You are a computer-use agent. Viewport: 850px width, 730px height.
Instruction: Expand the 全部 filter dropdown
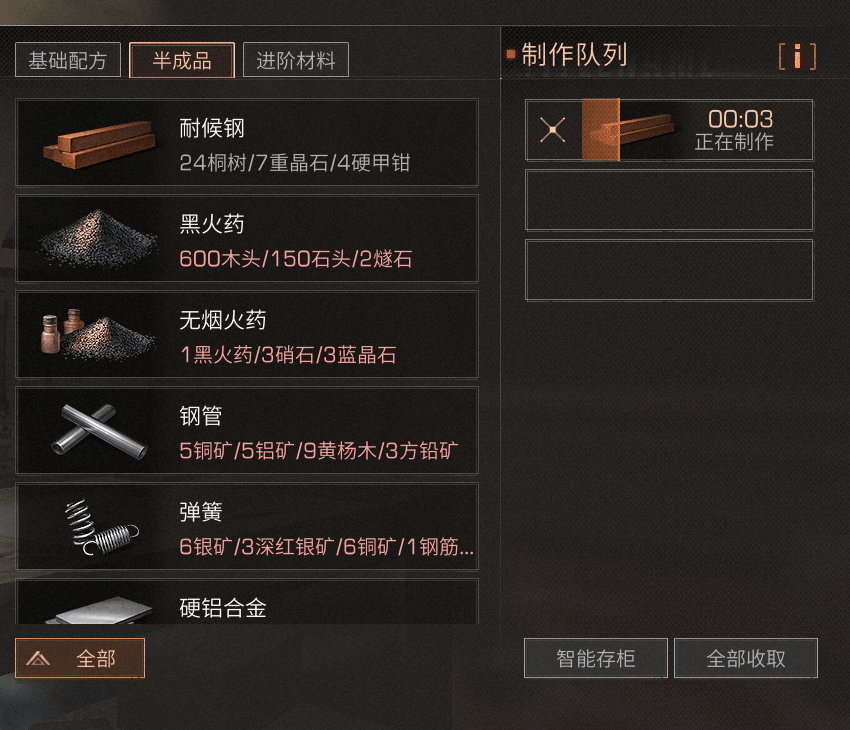click(x=80, y=658)
